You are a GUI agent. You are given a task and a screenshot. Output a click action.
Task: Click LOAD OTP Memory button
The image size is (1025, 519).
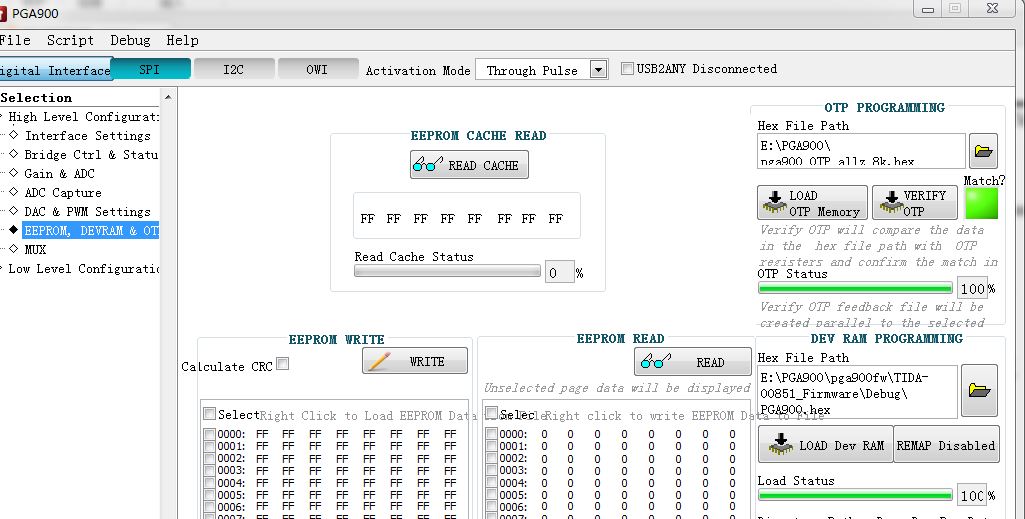pyautogui.click(x=813, y=203)
